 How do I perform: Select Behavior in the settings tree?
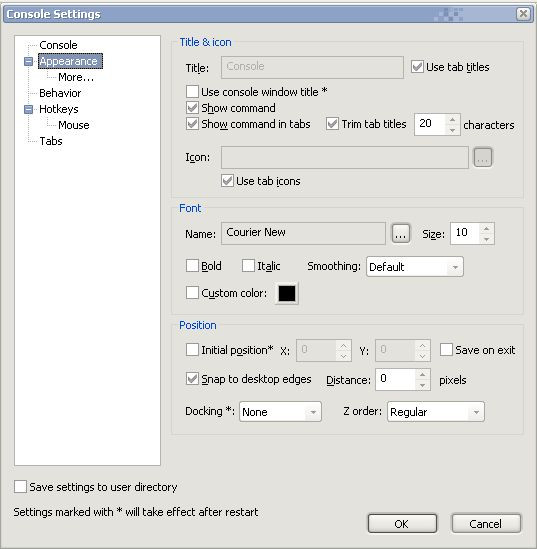pyautogui.click(x=60, y=93)
